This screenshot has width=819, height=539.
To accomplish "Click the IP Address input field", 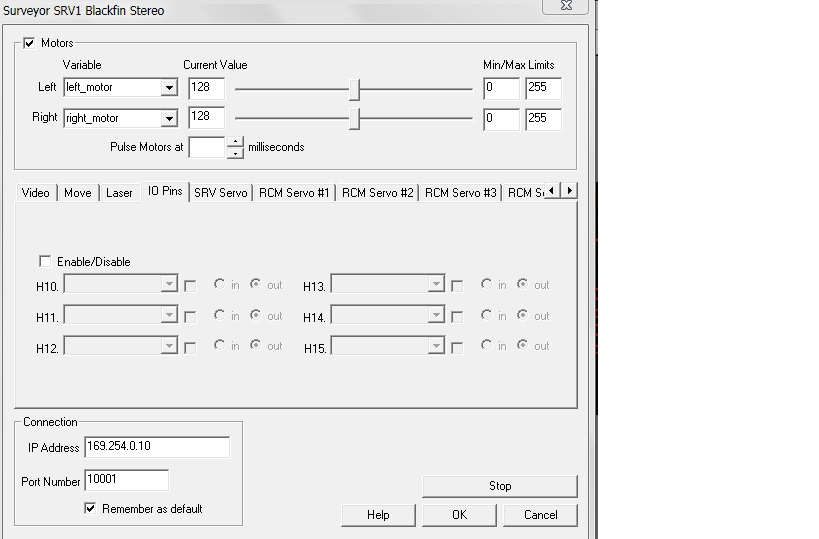I will (157, 447).
